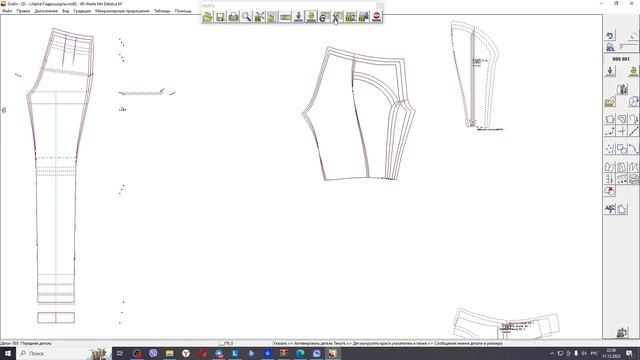Viewport: 640px width, 360px height.
Task: Open a file with the yellow folder icon
Action: [x=207, y=17]
